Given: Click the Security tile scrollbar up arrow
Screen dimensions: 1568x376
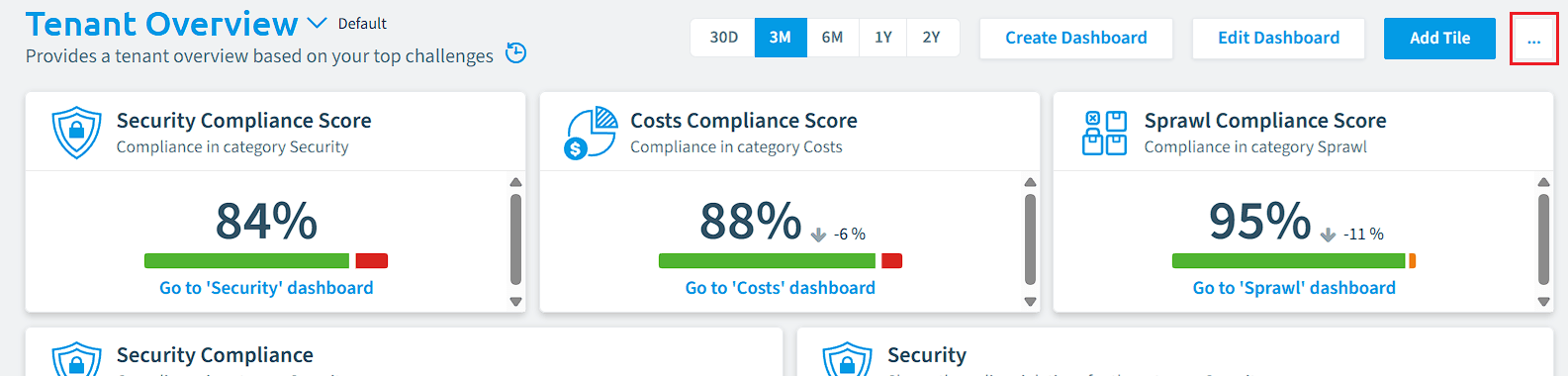Looking at the screenshot, I should click(515, 182).
